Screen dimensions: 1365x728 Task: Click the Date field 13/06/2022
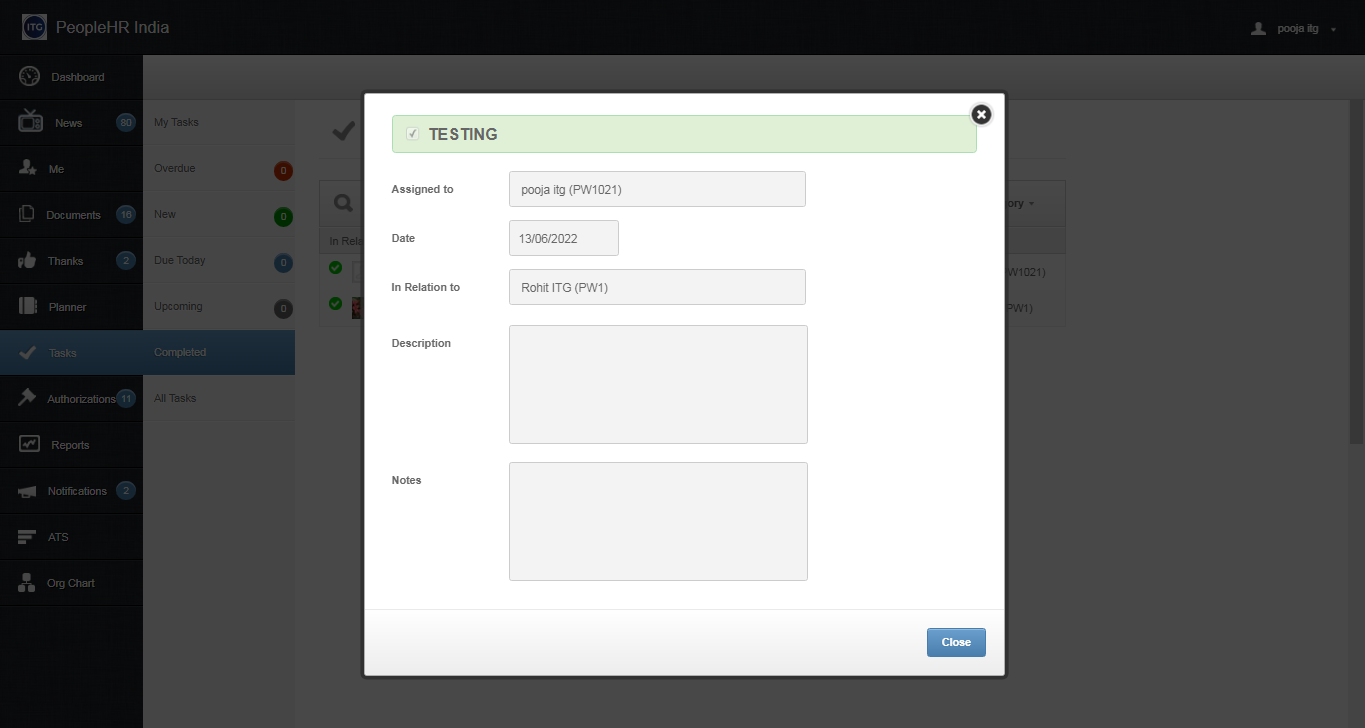click(564, 238)
